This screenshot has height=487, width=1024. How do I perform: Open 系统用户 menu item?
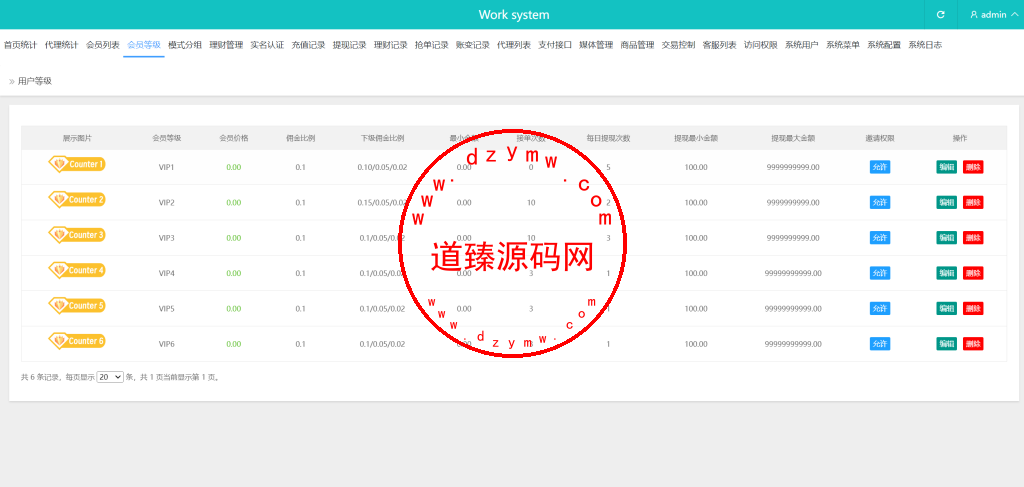click(x=802, y=45)
